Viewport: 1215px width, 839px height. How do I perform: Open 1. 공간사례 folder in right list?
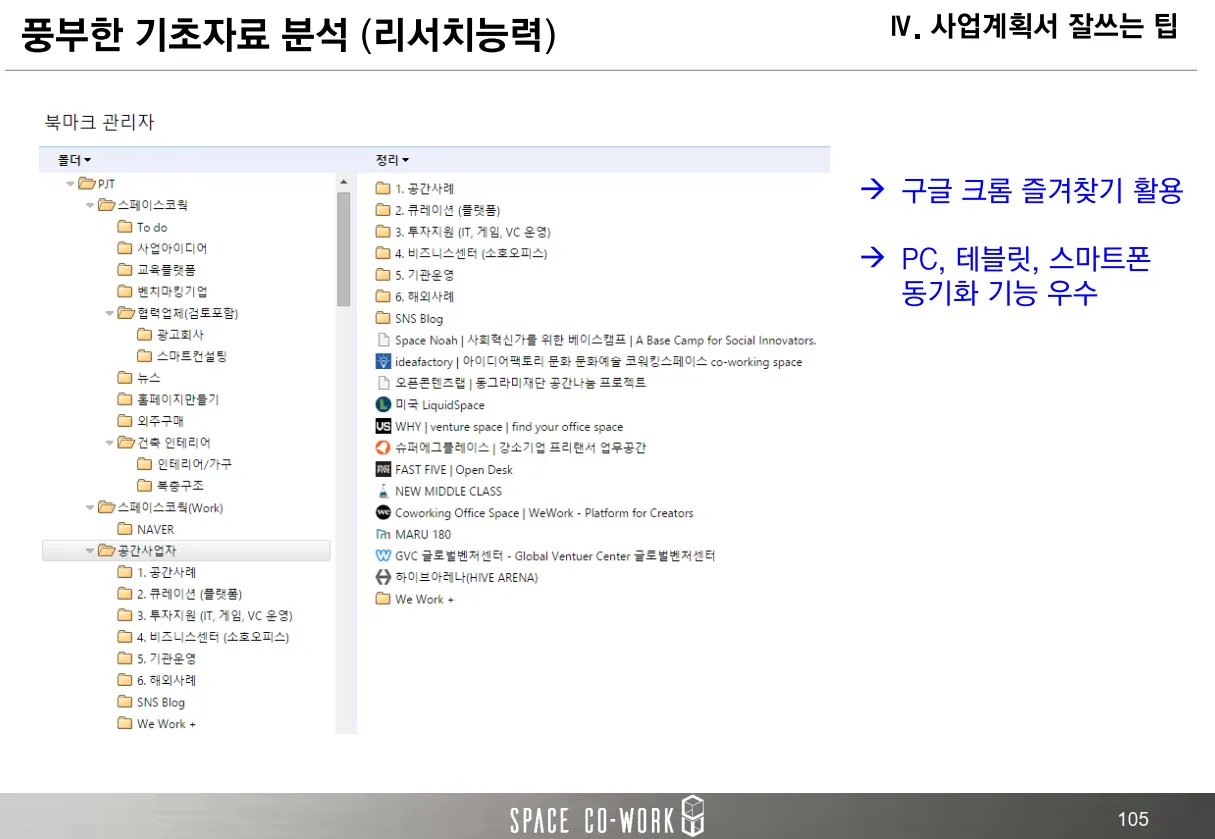(x=415, y=189)
